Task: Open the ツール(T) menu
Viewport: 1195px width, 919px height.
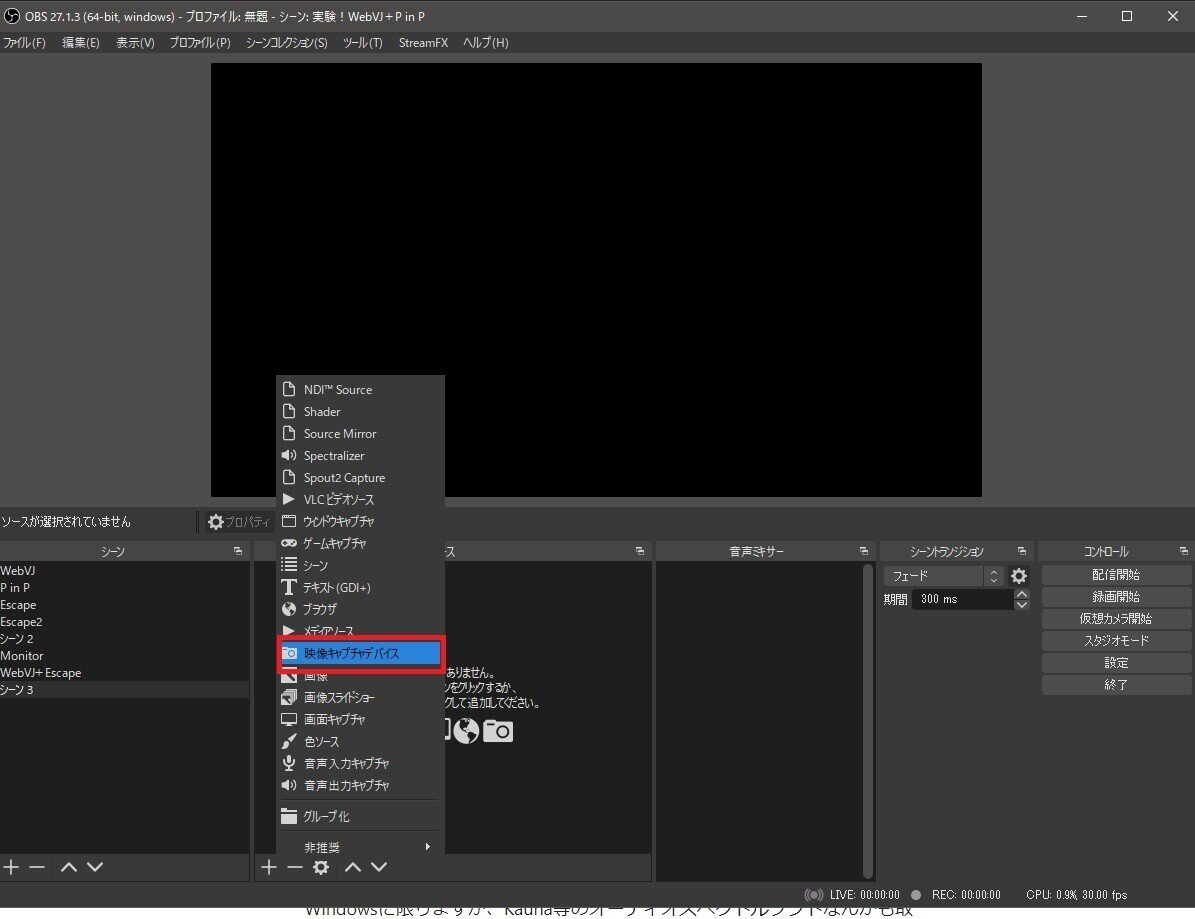Action: click(x=362, y=43)
